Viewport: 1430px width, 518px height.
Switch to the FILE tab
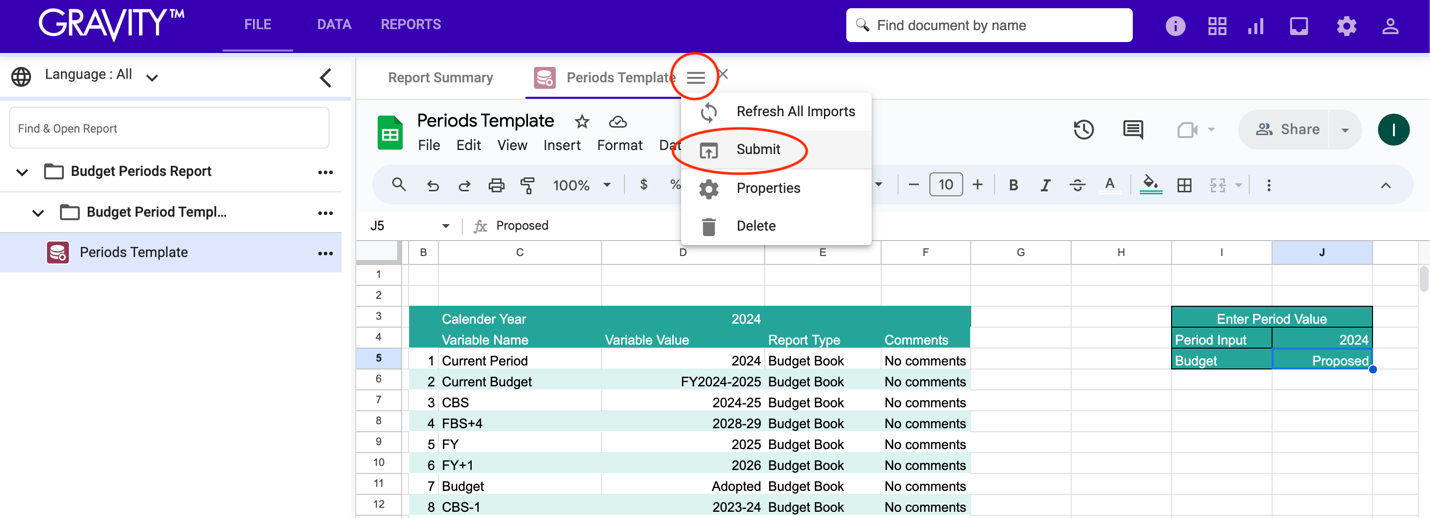point(258,25)
